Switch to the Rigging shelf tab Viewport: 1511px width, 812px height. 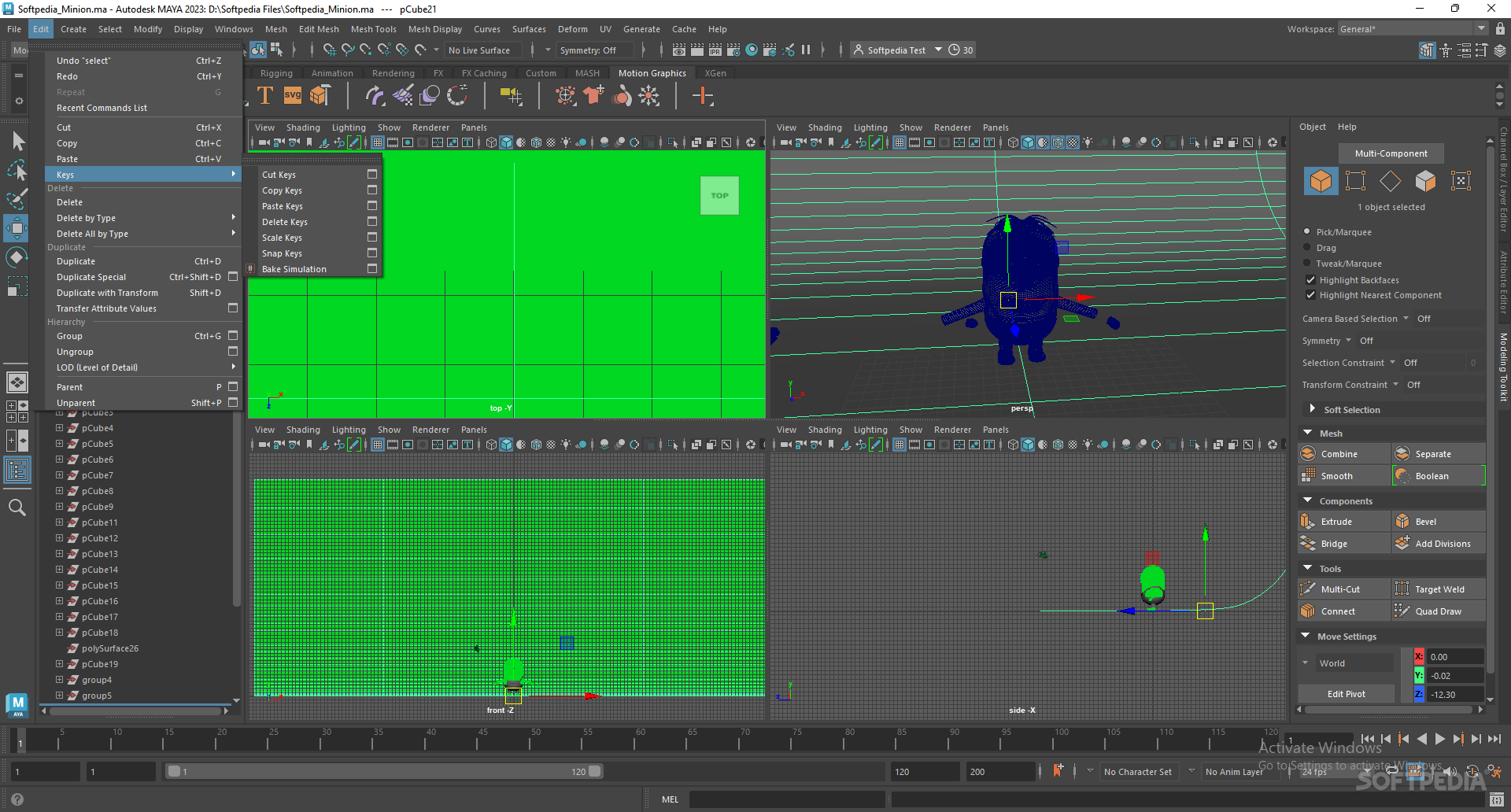click(x=276, y=73)
